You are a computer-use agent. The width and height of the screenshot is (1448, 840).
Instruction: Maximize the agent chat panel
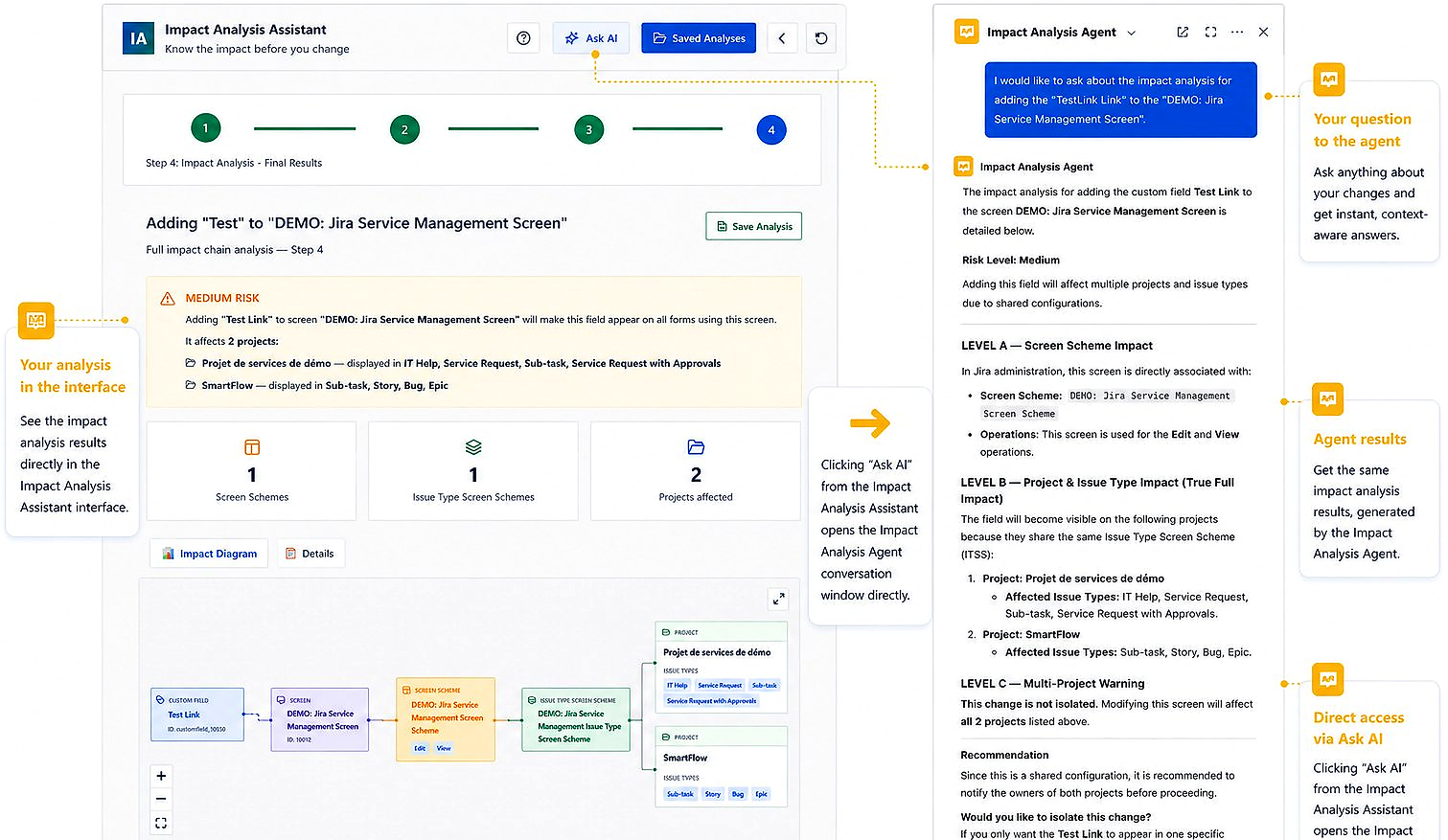(1210, 32)
